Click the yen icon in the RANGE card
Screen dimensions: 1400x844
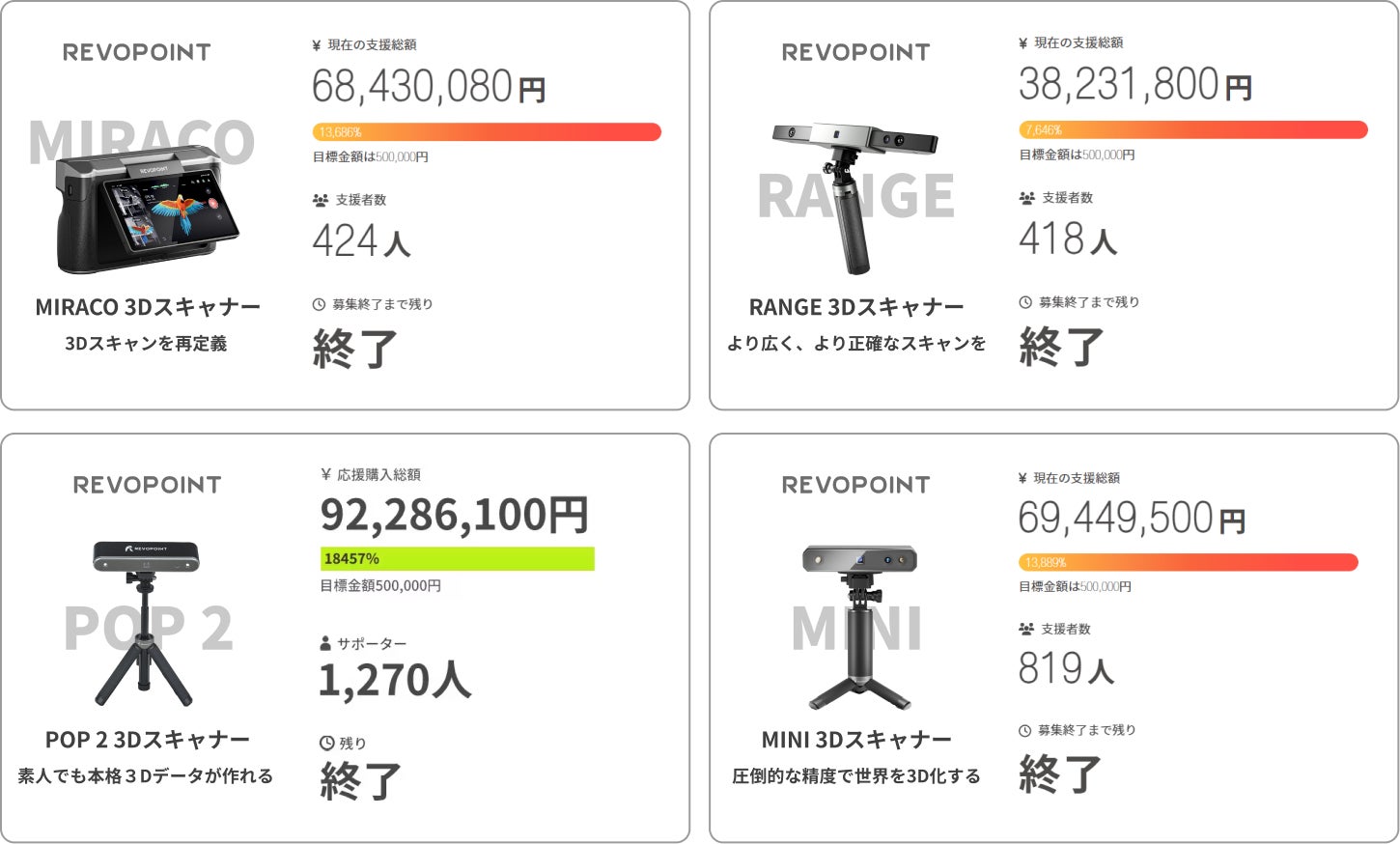(1023, 43)
